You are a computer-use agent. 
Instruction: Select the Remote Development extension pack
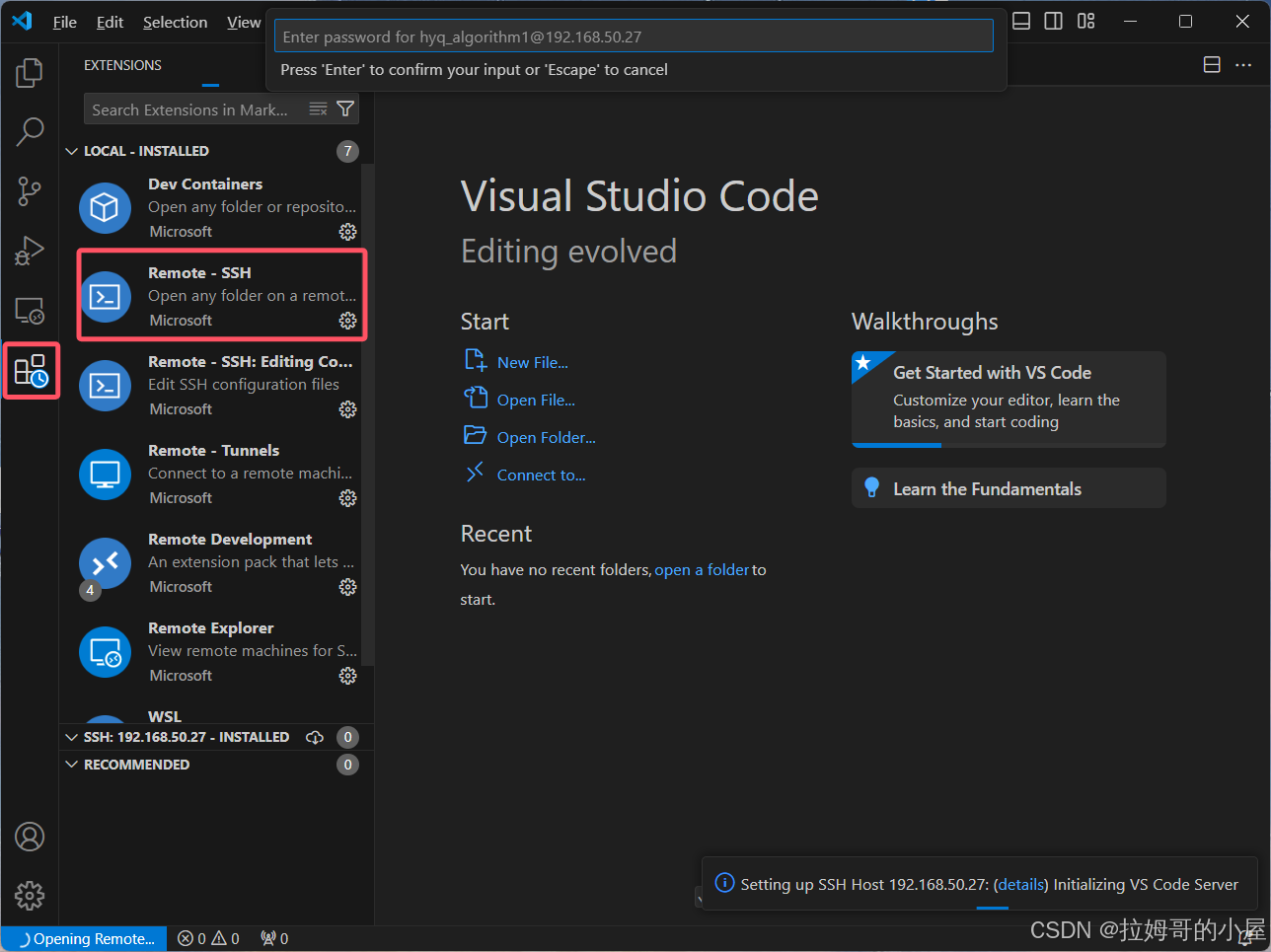coord(217,562)
